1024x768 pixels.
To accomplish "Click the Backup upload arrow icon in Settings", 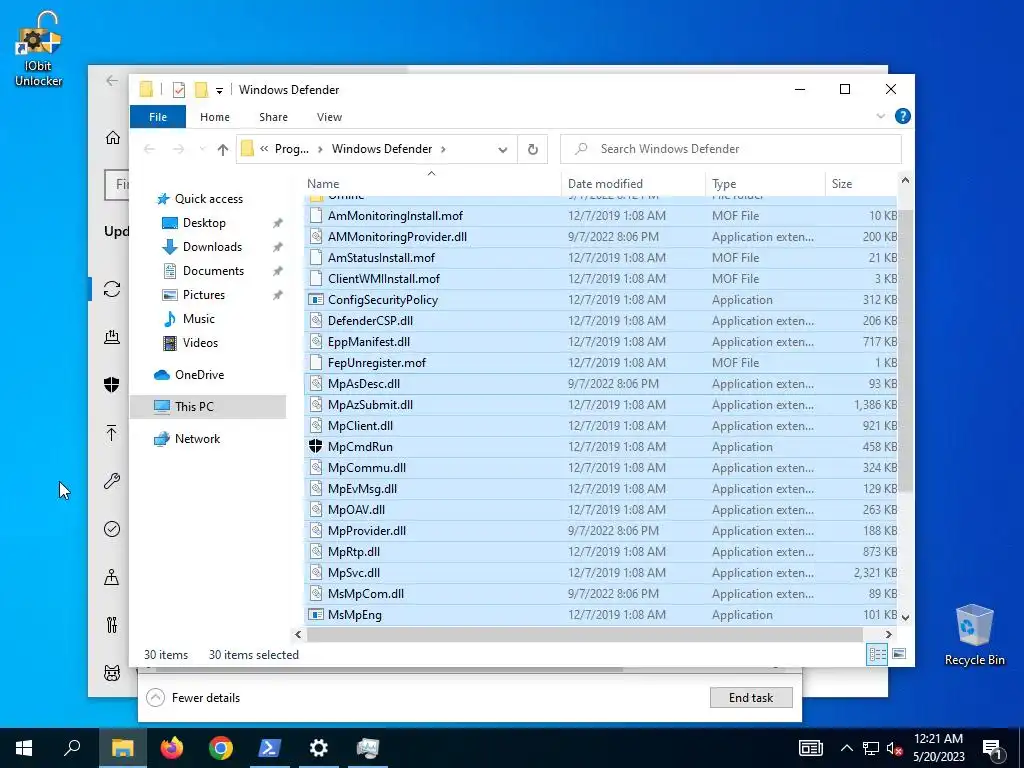I will pos(112,433).
